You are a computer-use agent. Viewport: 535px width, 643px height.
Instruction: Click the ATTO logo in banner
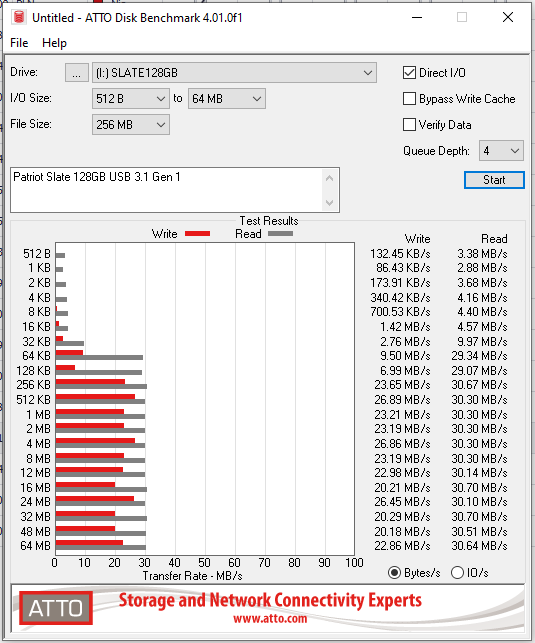tap(56, 608)
